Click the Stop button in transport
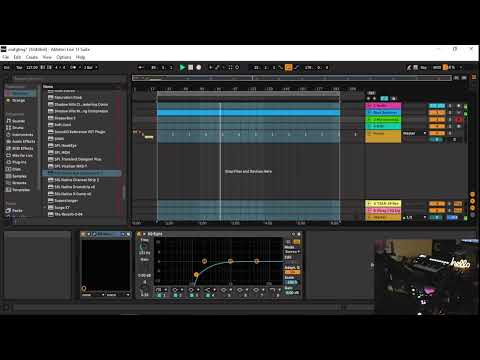The width and height of the screenshot is (480, 360). [191, 67]
